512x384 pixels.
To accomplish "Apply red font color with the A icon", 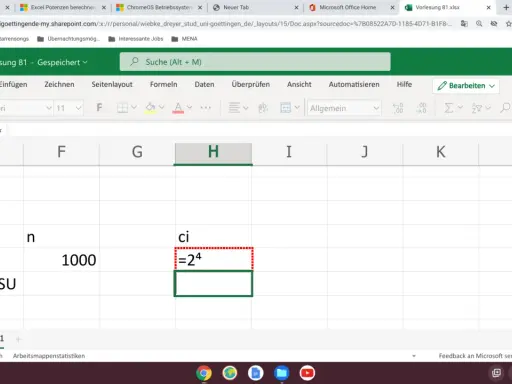I will pos(178,108).
